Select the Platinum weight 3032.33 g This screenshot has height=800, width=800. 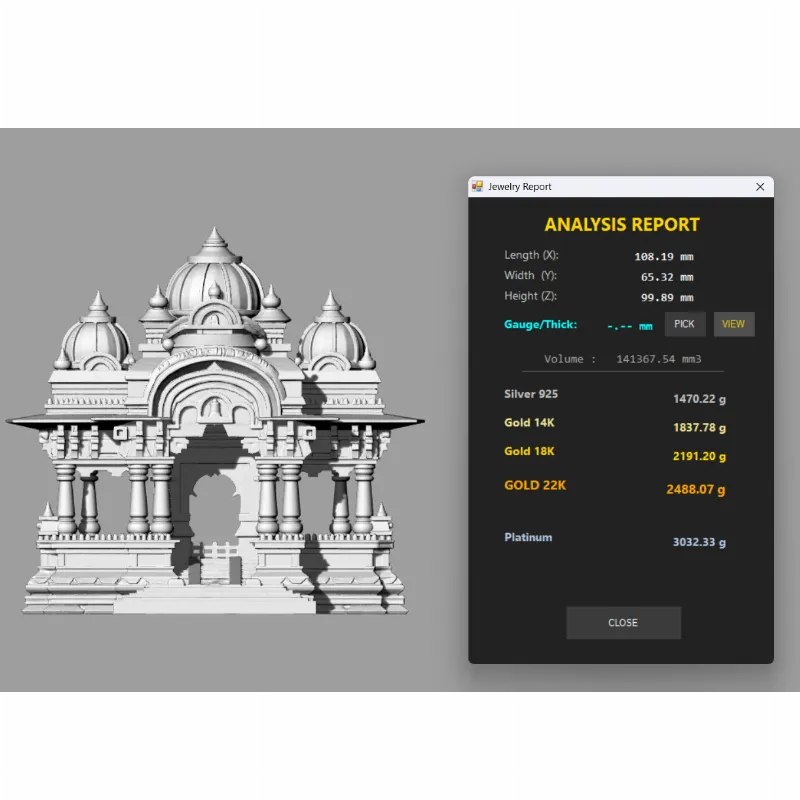click(699, 543)
